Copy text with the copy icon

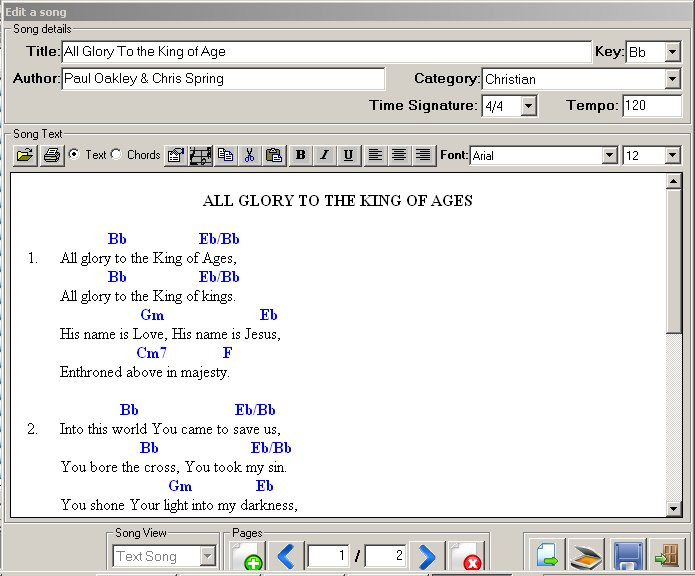coord(226,156)
